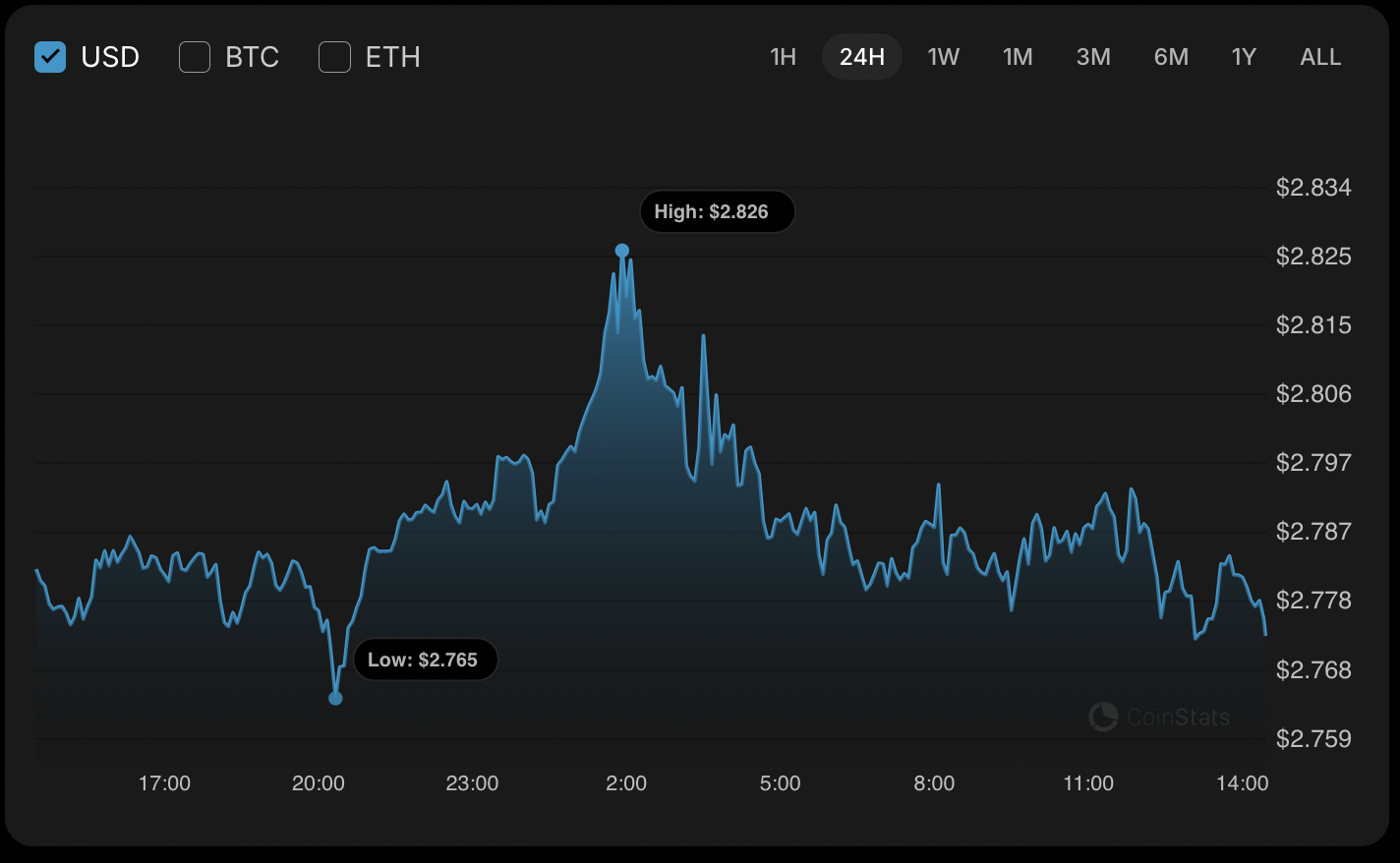Click the 20:00 time axis label
This screenshot has width=1400, height=863.
tap(319, 783)
